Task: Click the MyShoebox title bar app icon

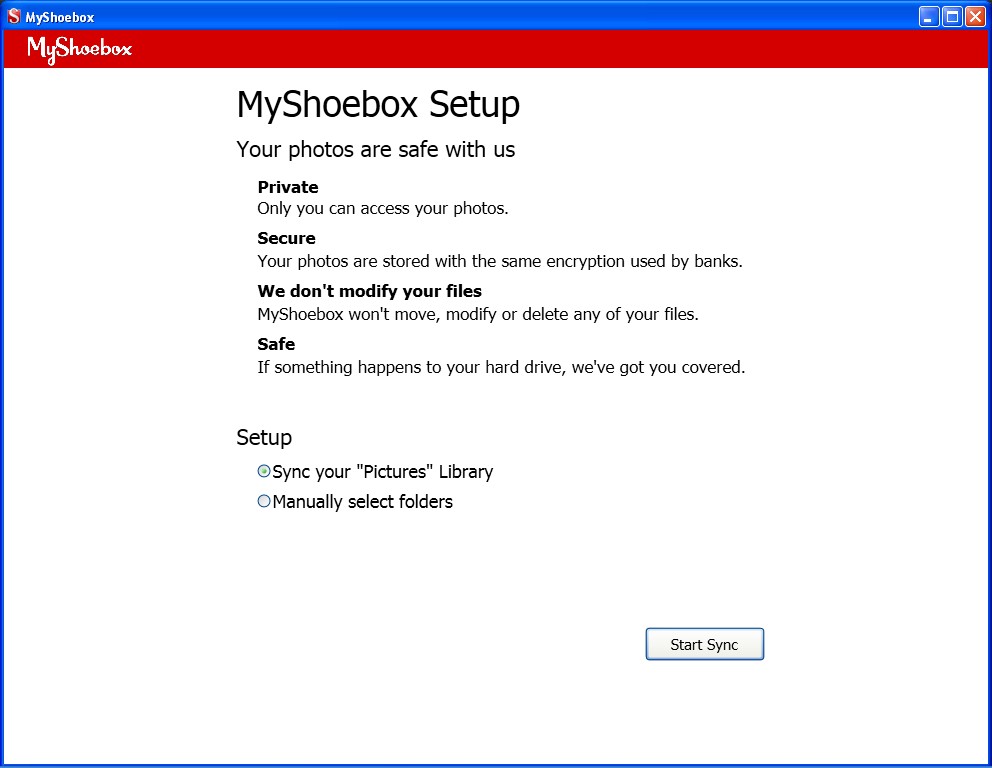Action: (14, 16)
